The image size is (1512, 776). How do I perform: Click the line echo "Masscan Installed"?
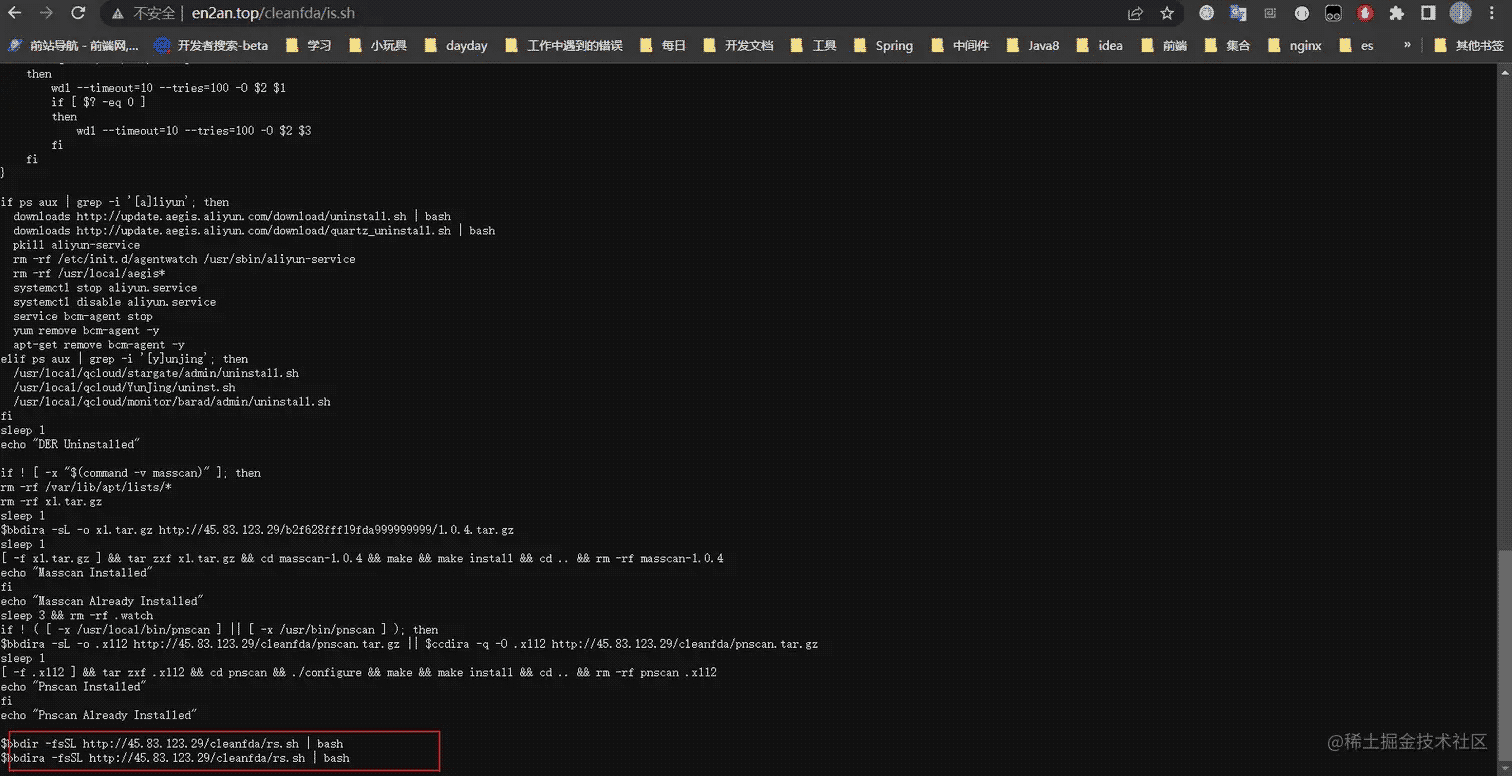tap(76, 573)
